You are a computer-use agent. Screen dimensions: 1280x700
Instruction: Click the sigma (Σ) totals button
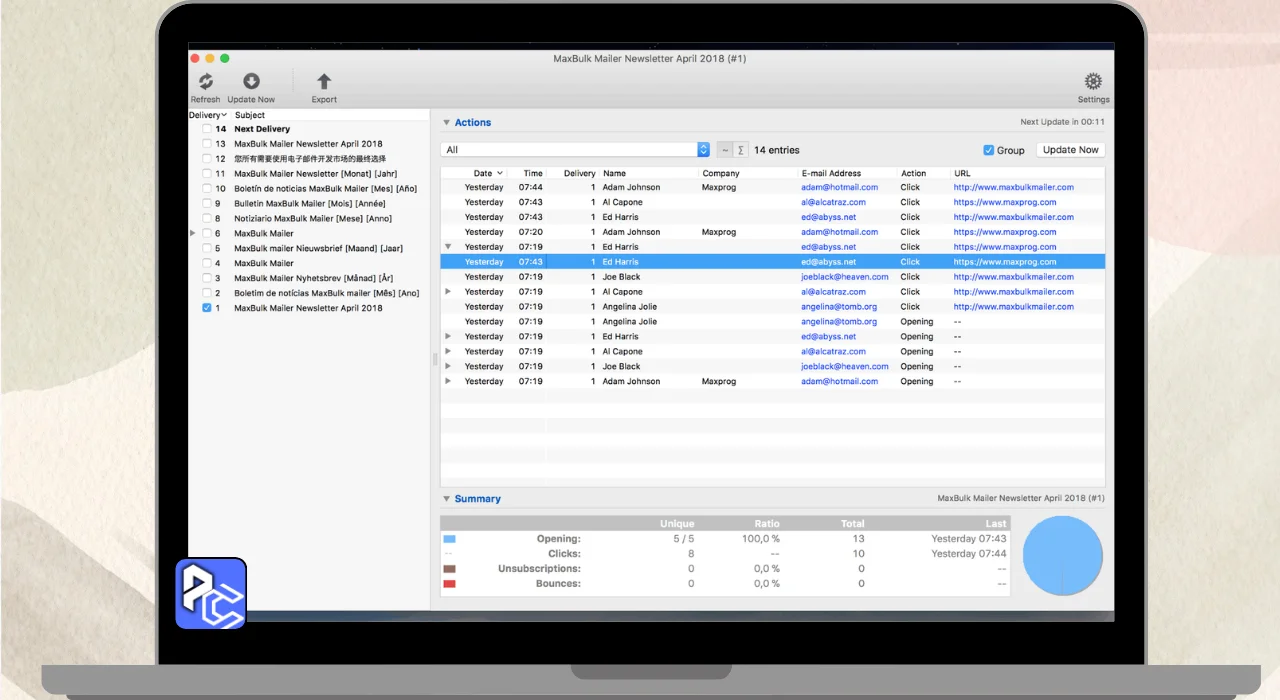[x=740, y=150]
